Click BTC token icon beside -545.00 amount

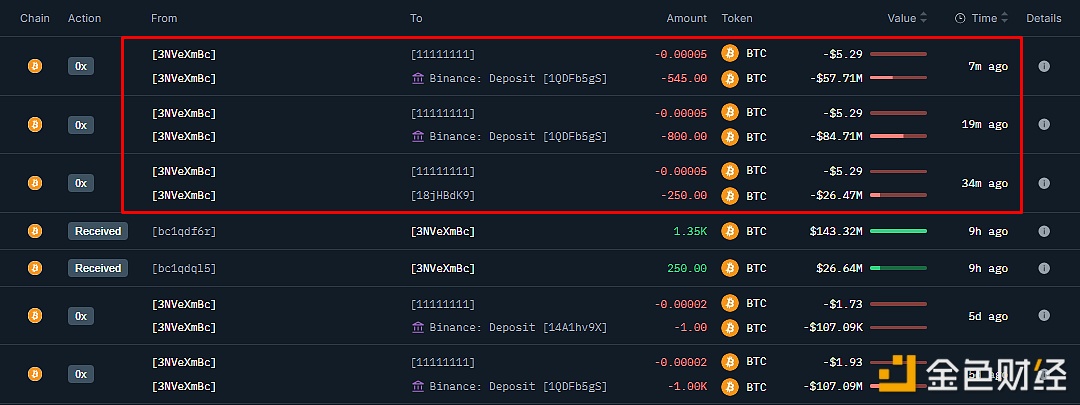point(729,79)
